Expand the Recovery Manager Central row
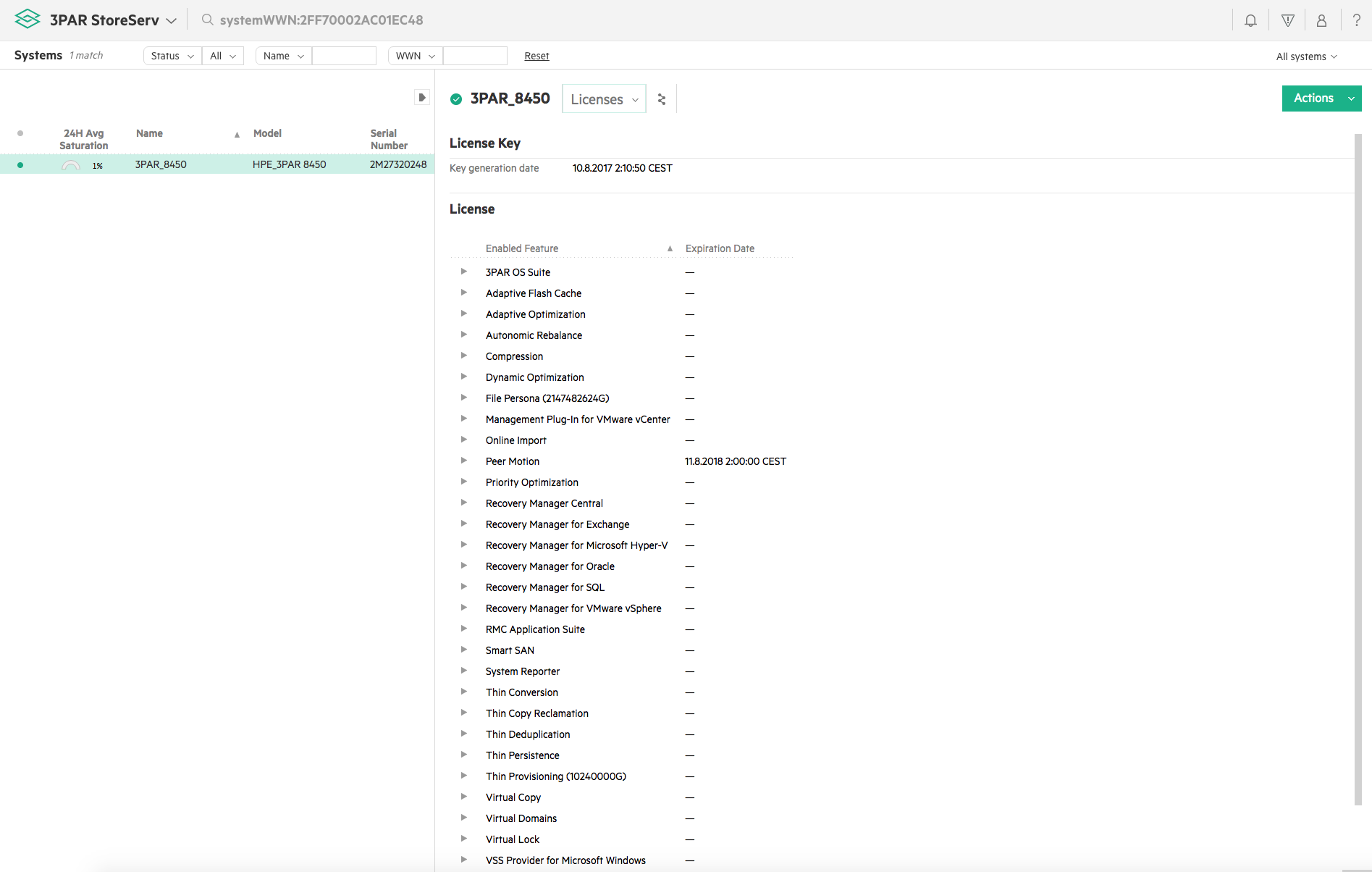The image size is (1372, 872). coord(463,503)
